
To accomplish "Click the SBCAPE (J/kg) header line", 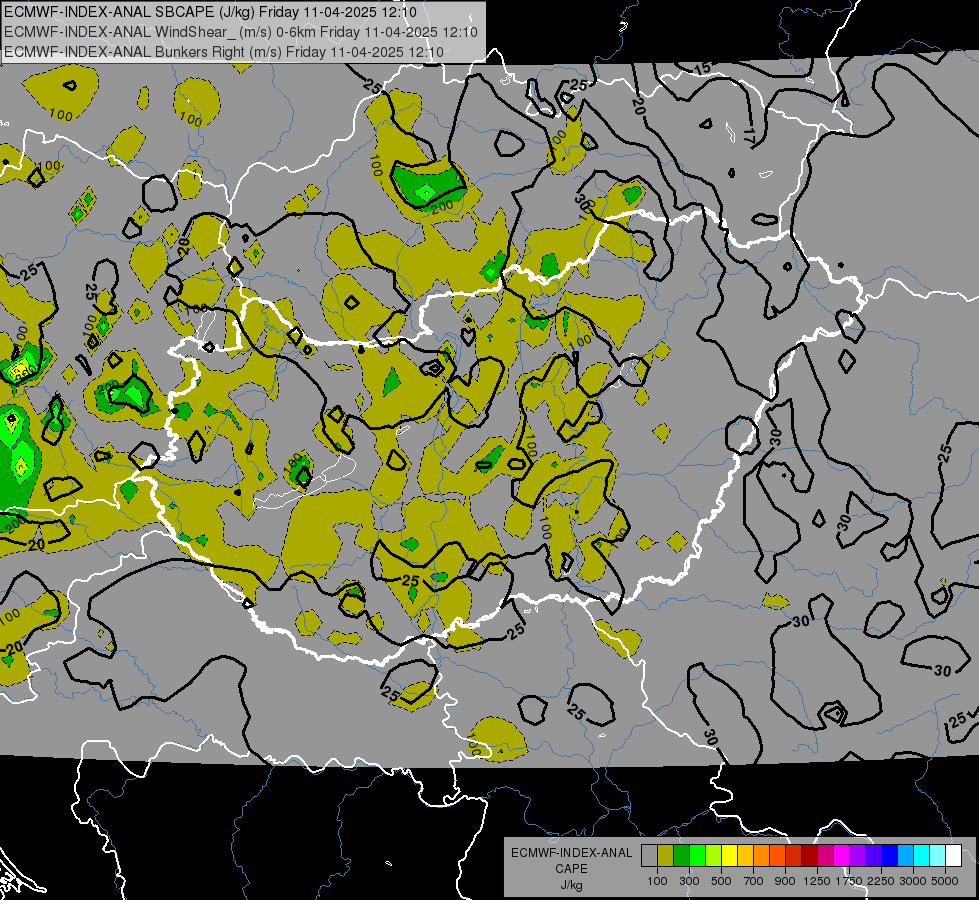I will point(210,12).
